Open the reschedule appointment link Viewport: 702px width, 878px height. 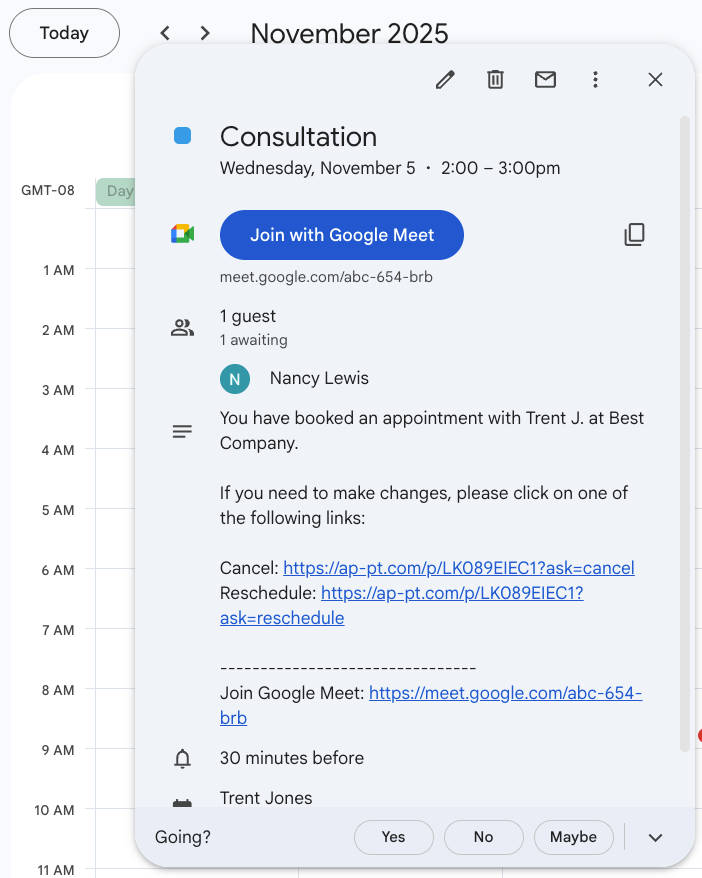tap(420, 592)
